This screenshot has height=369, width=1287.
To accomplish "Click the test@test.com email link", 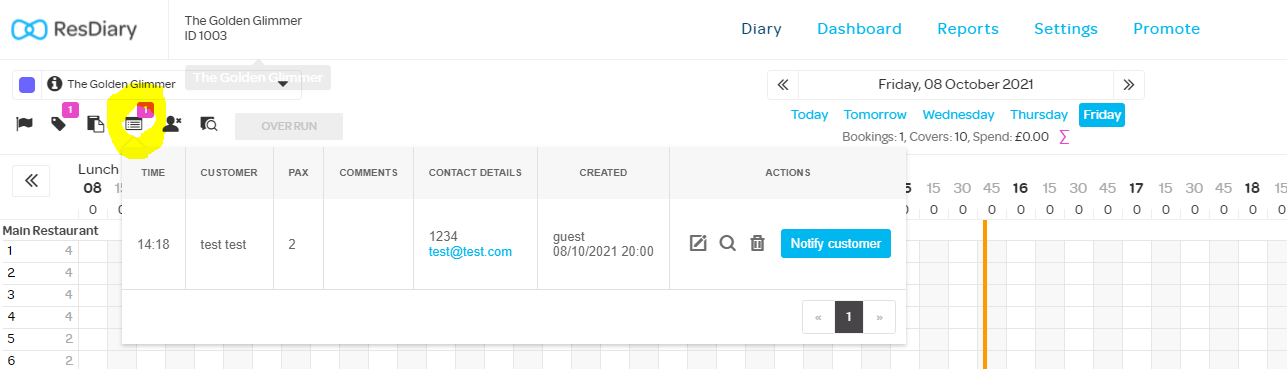I will pos(470,252).
